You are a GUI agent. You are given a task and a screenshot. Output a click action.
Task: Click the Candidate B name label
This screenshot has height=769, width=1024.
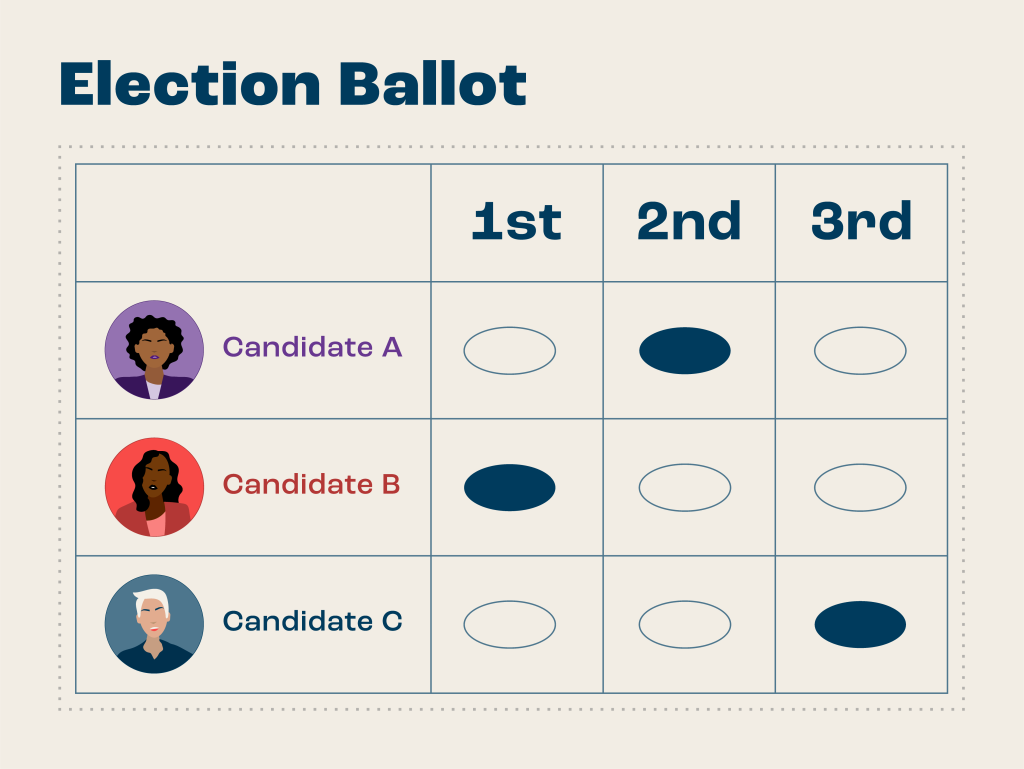pos(311,484)
